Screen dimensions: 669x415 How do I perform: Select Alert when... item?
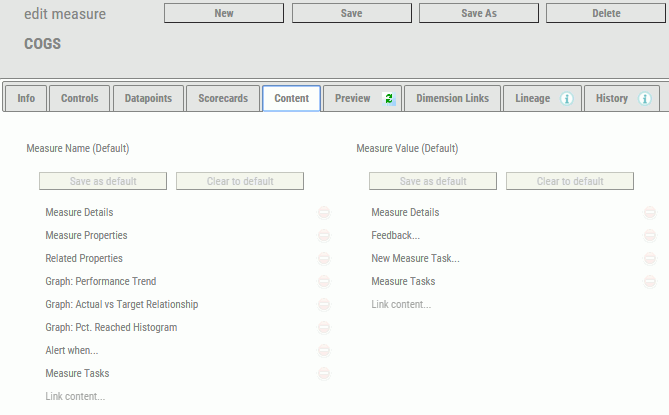pyautogui.click(x=72, y=351)
